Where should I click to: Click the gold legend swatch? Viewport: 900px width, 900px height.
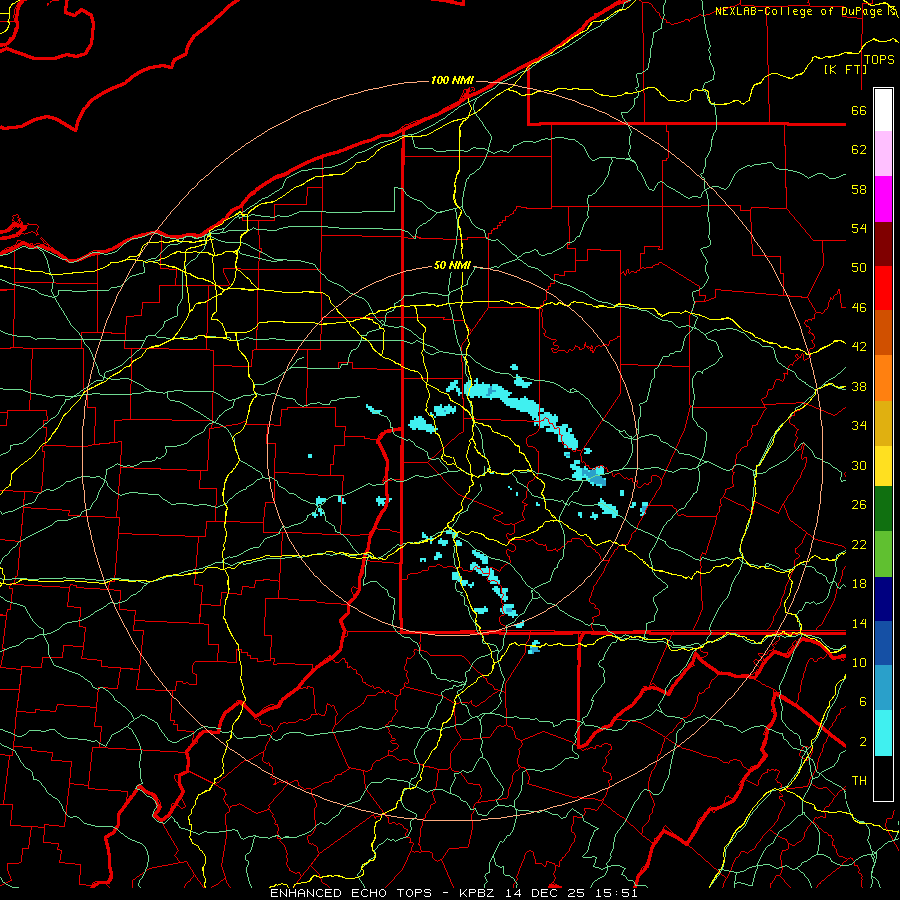click(x=883, y=423)
